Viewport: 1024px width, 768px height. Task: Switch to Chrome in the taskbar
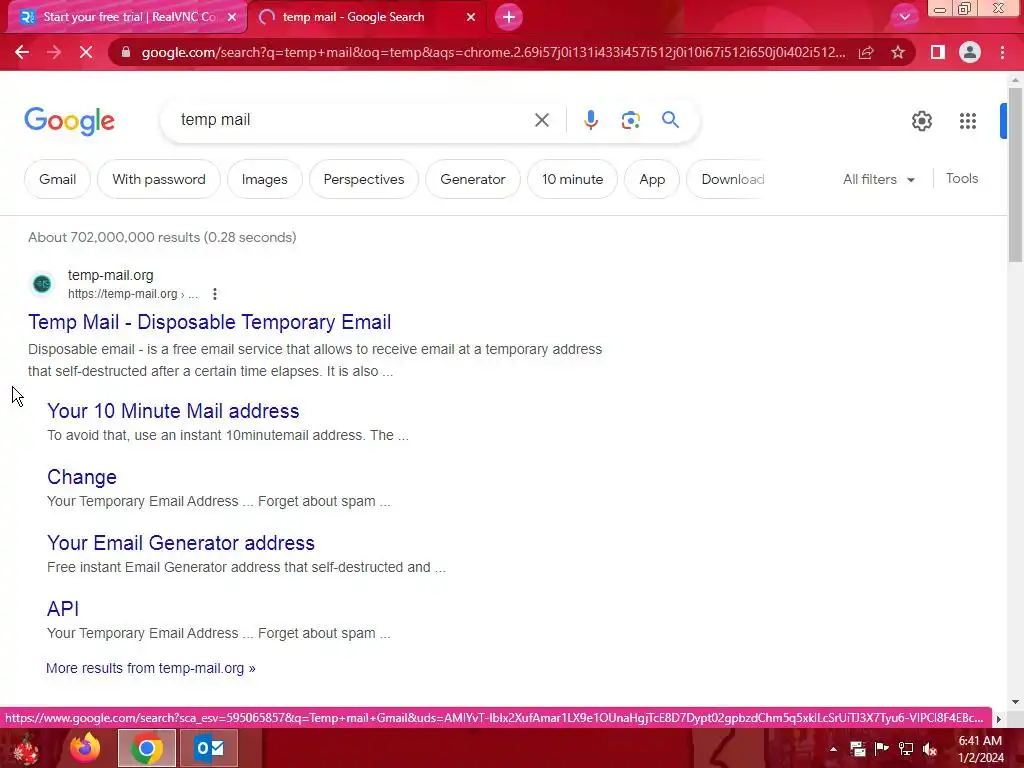[147, 748]
